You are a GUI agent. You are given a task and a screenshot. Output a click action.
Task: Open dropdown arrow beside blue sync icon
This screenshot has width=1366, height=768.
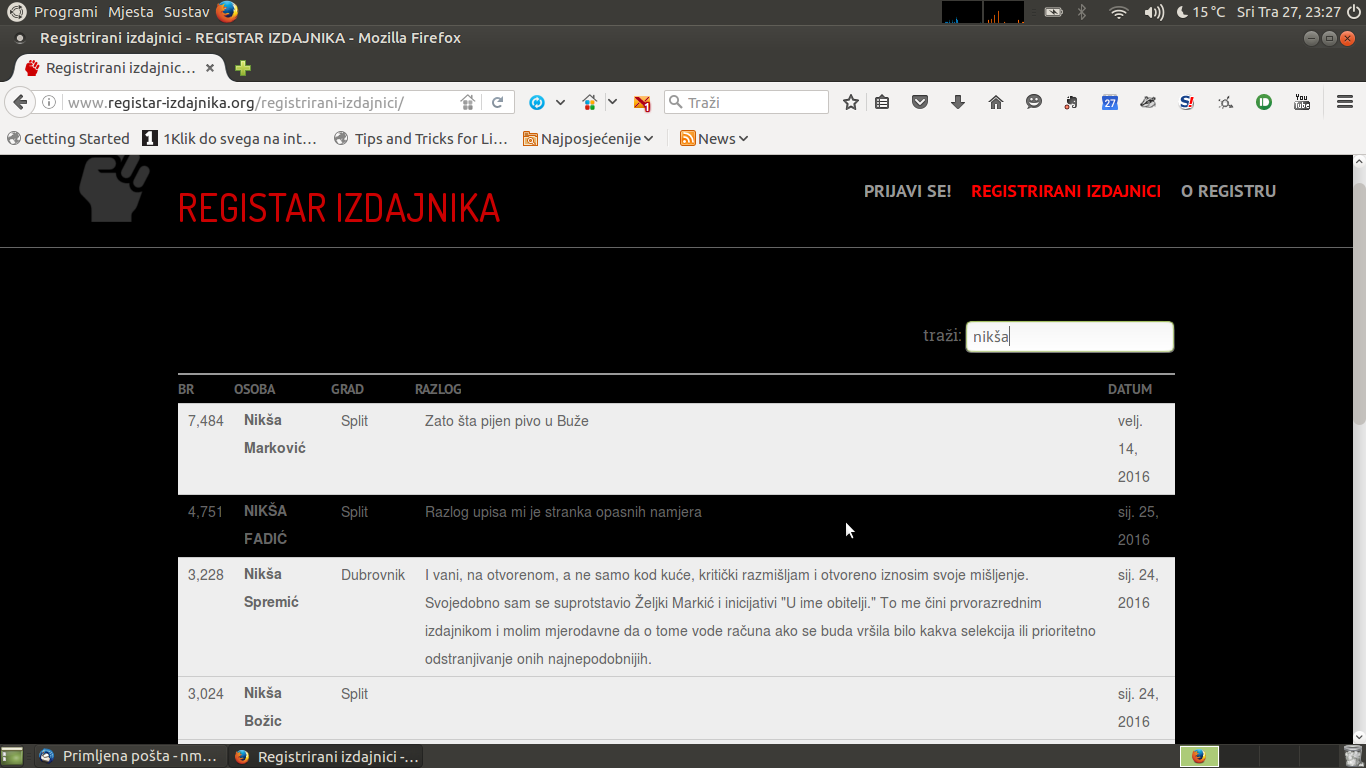coord(560,102)
